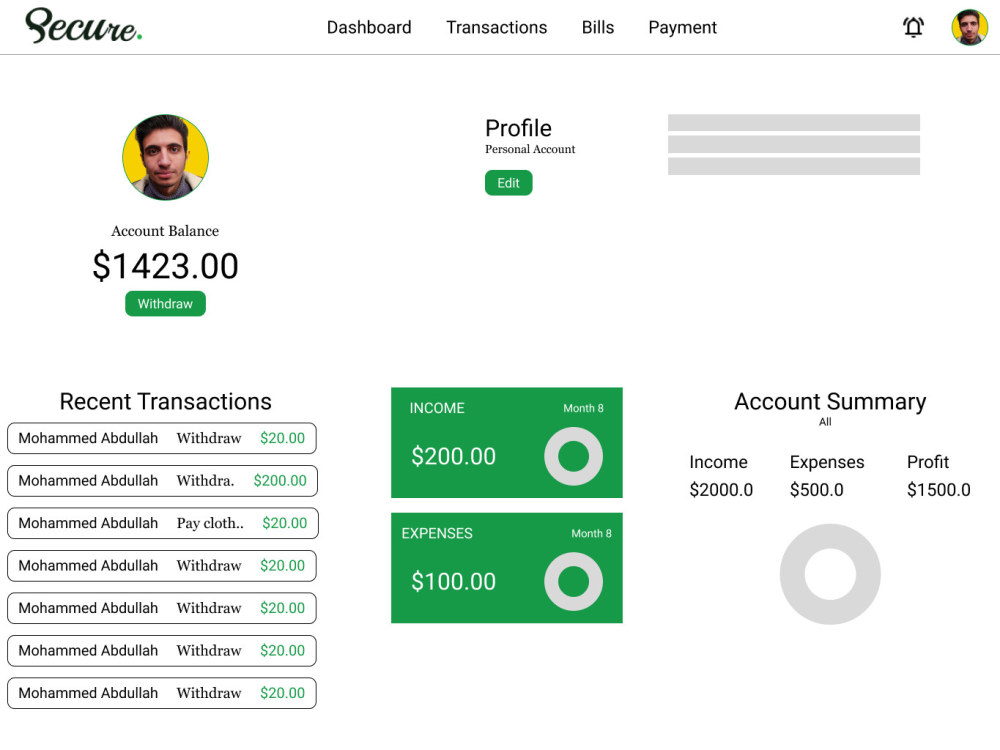Click the Recent Transactions heading

(x=165, y=401)
